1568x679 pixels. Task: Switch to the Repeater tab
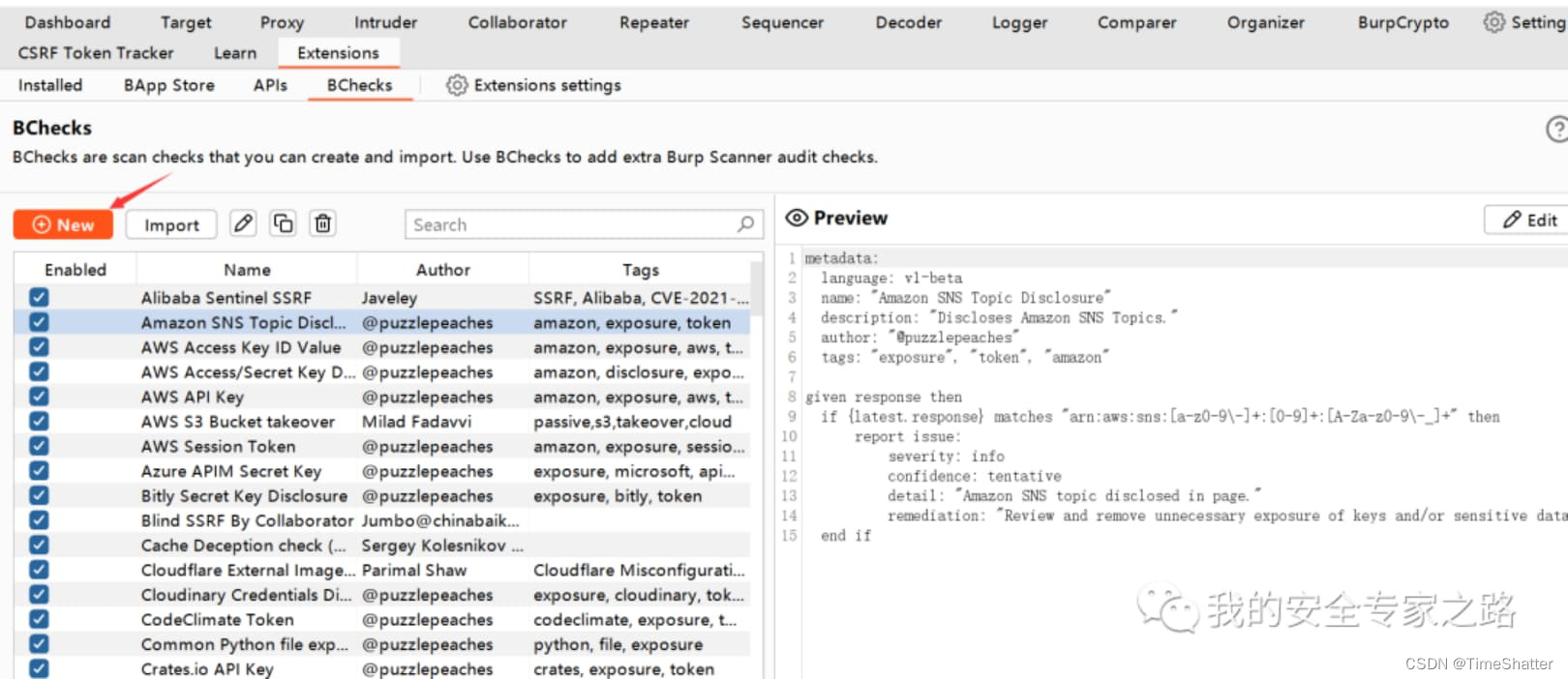pyautogui.click(x=654, y=22)
